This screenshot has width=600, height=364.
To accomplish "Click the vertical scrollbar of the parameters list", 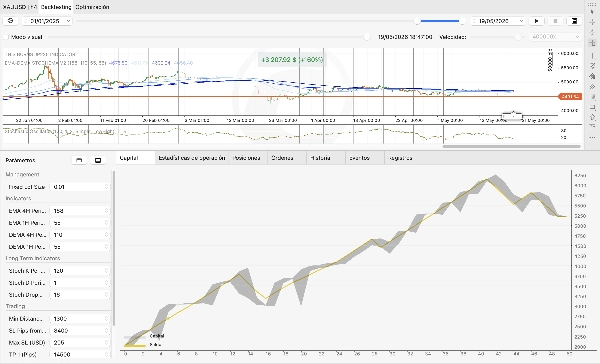I will (113, 249).
